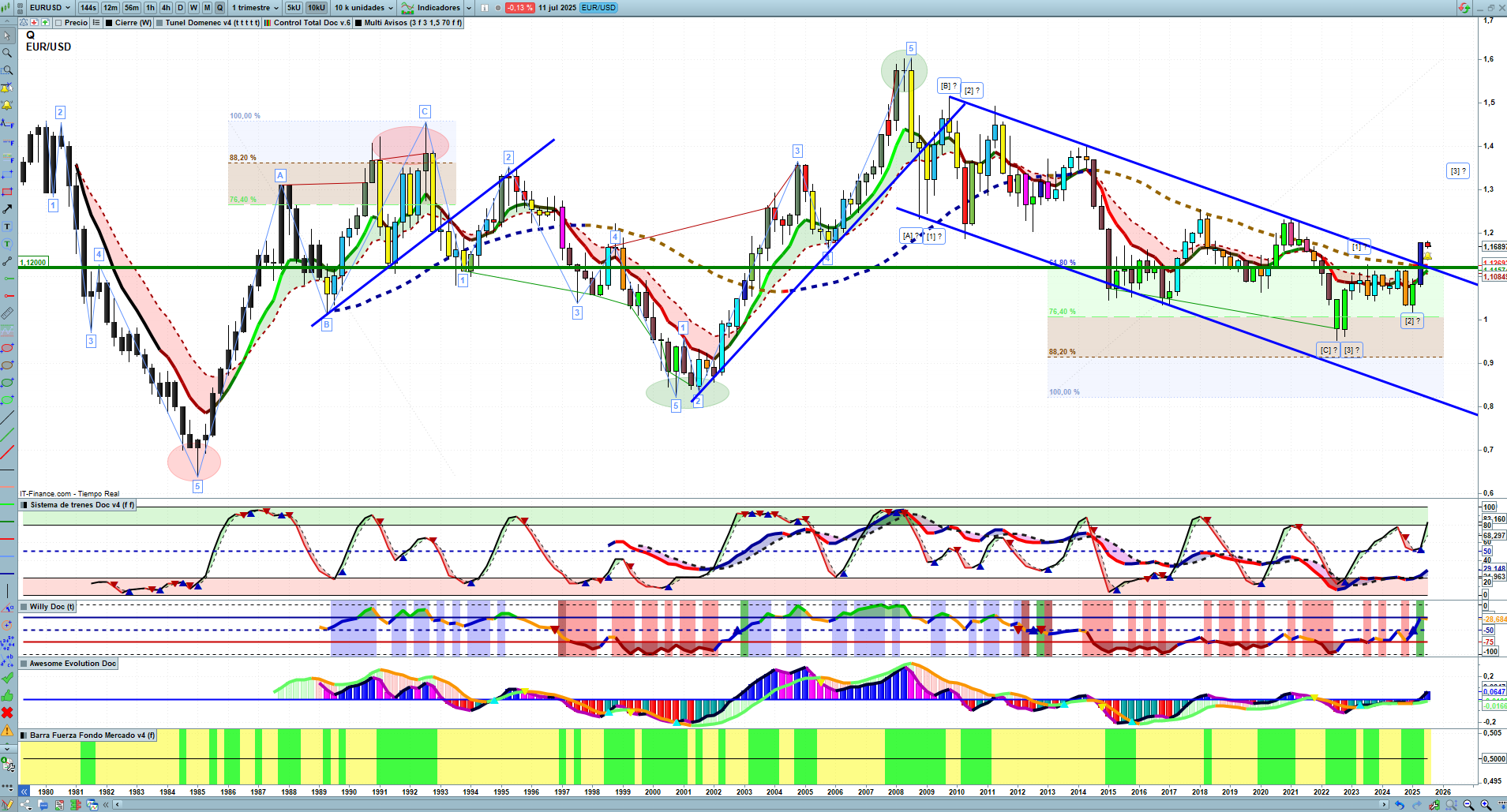This screenshot has width=1507, height=812.
Task: Switch to W weekly timeframe
Action: click(x=193, y=8)
